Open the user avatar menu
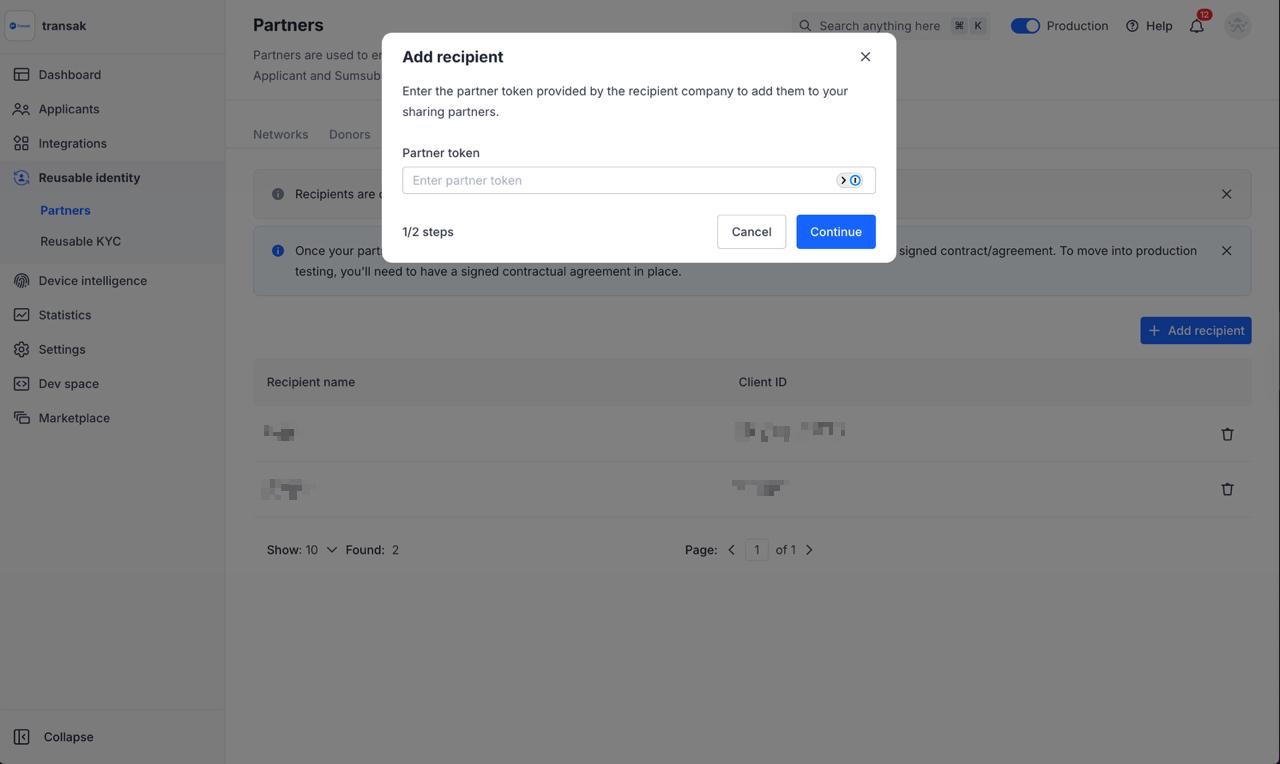The width and height of the screenshot is (1280, 764). pos(1237,26)
